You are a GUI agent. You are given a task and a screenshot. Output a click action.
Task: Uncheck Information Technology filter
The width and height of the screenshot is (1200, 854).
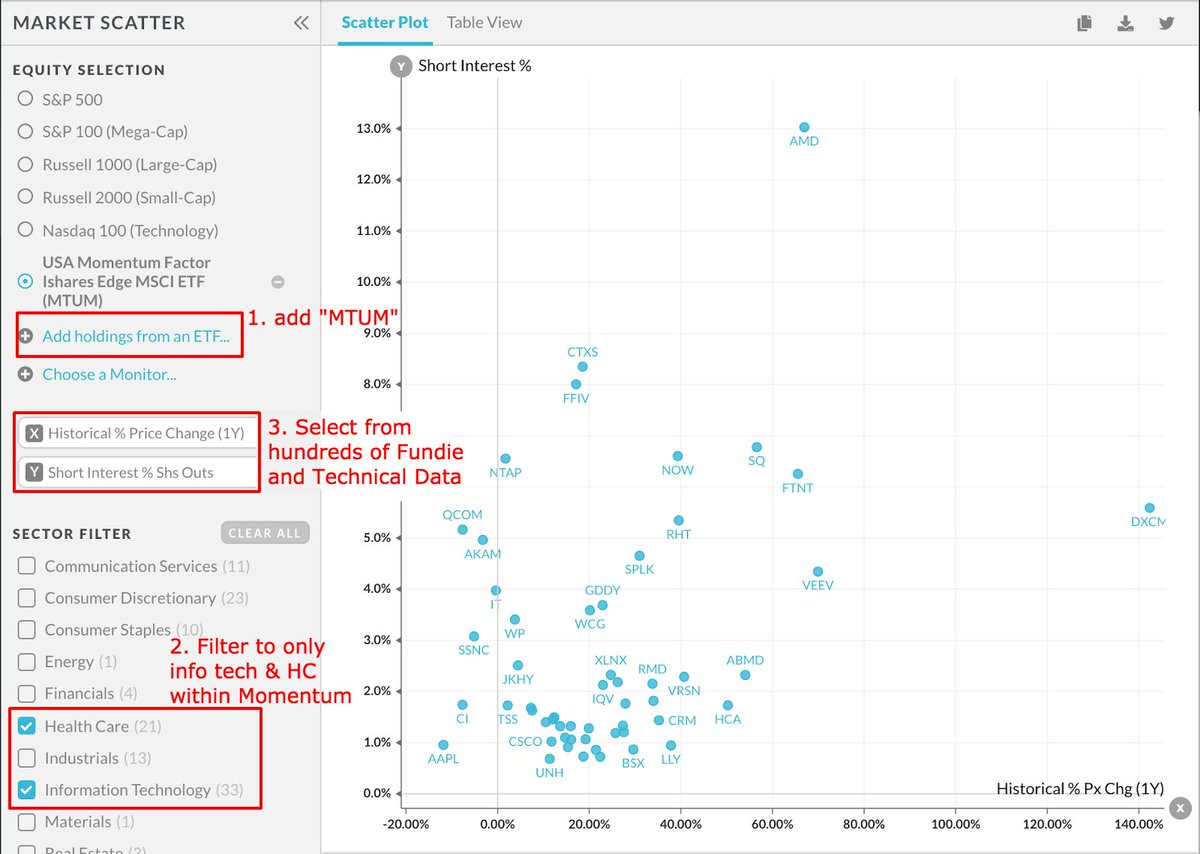click(27, 790)
